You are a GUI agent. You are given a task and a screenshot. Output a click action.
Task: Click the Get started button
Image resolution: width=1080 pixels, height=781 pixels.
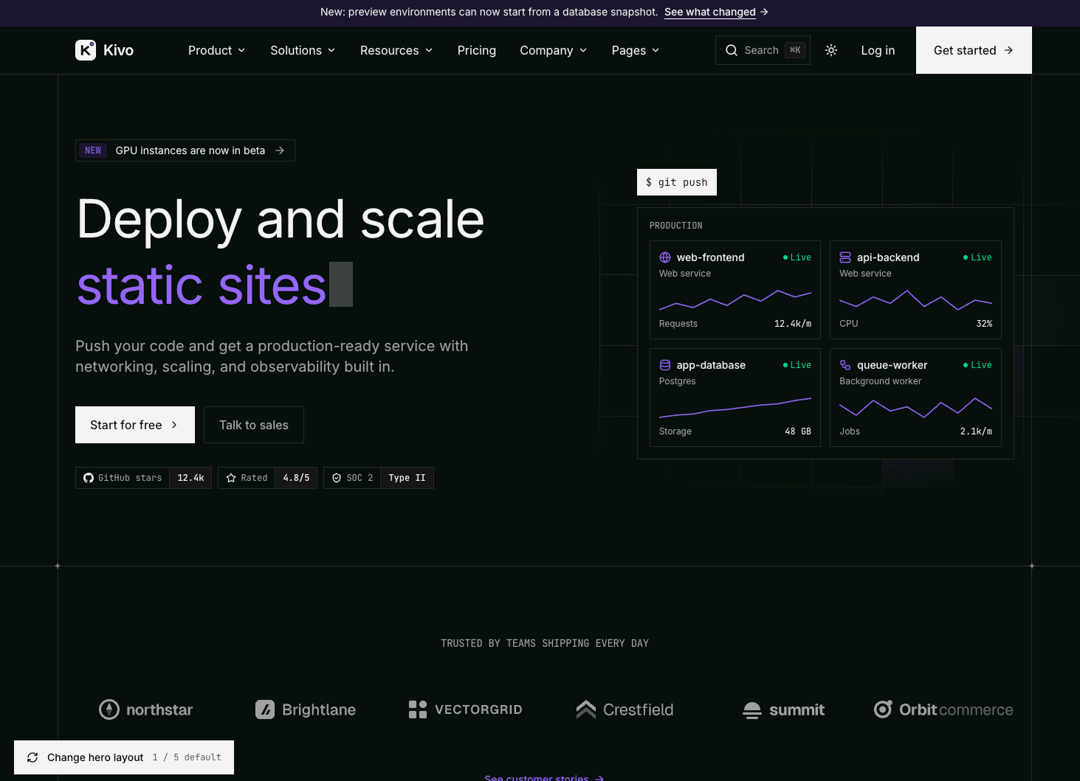973,50
